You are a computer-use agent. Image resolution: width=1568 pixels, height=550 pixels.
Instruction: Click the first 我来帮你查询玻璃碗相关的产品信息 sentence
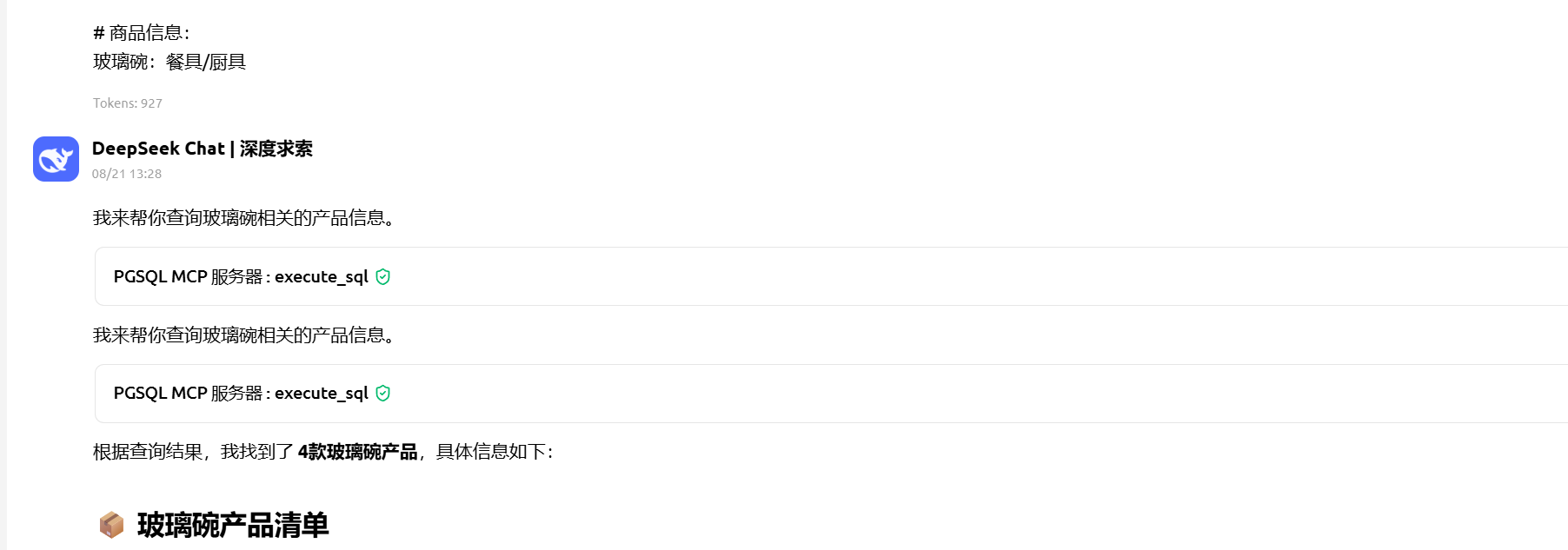click(245, 218)
